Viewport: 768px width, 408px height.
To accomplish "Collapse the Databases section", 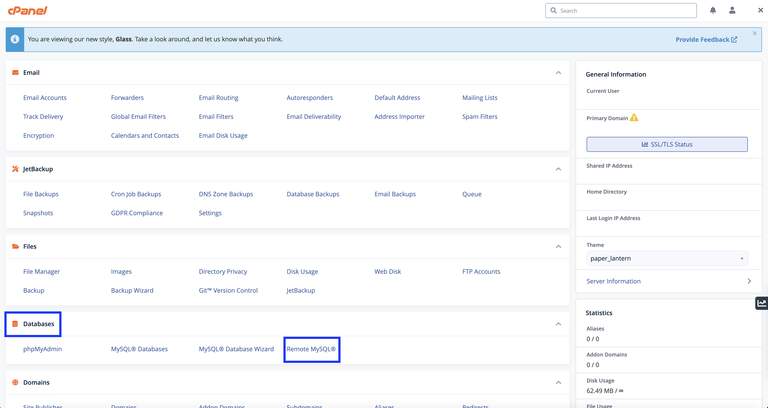I will tap(558, 324).
